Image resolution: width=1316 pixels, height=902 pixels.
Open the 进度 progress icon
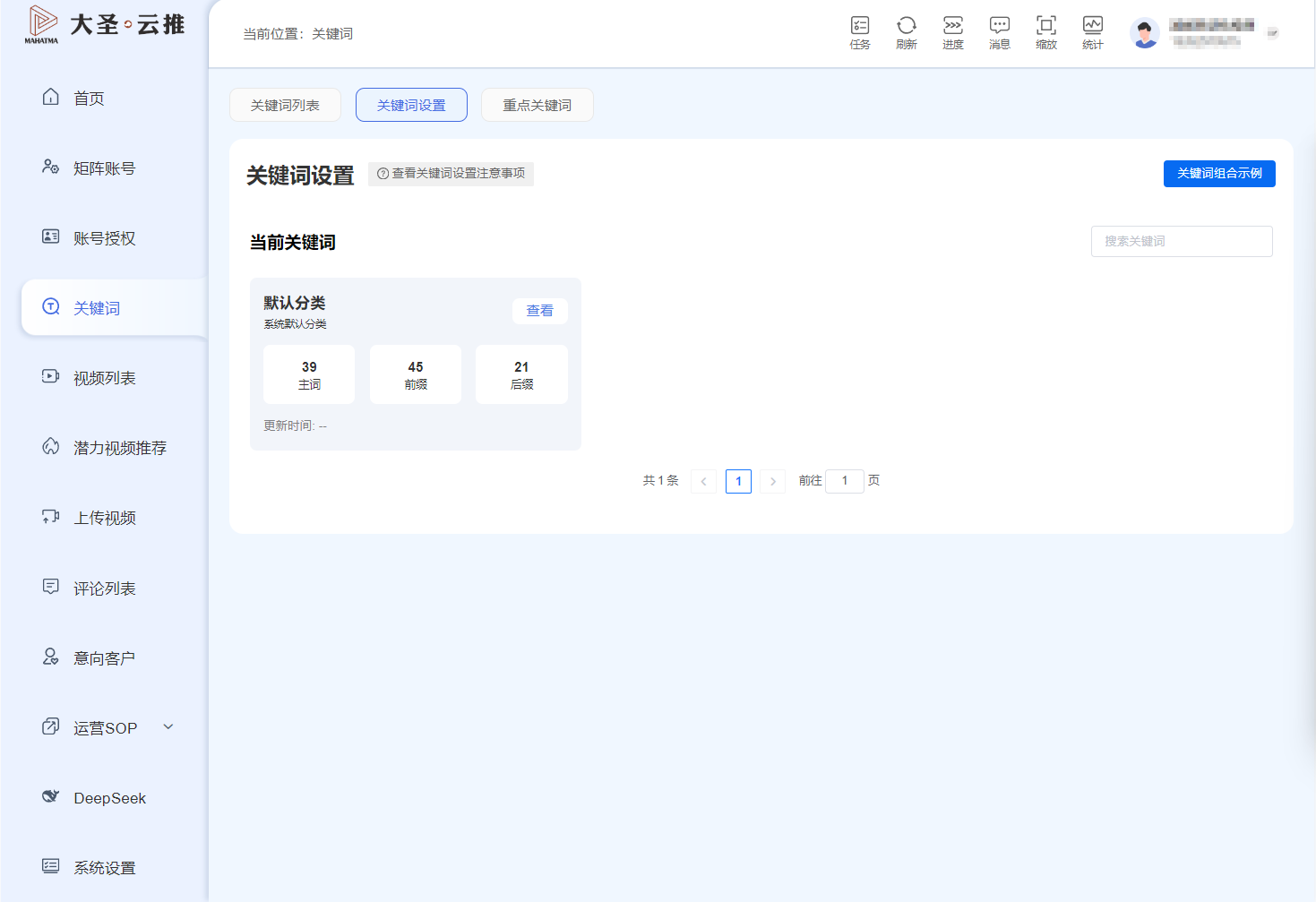point(953,32)
